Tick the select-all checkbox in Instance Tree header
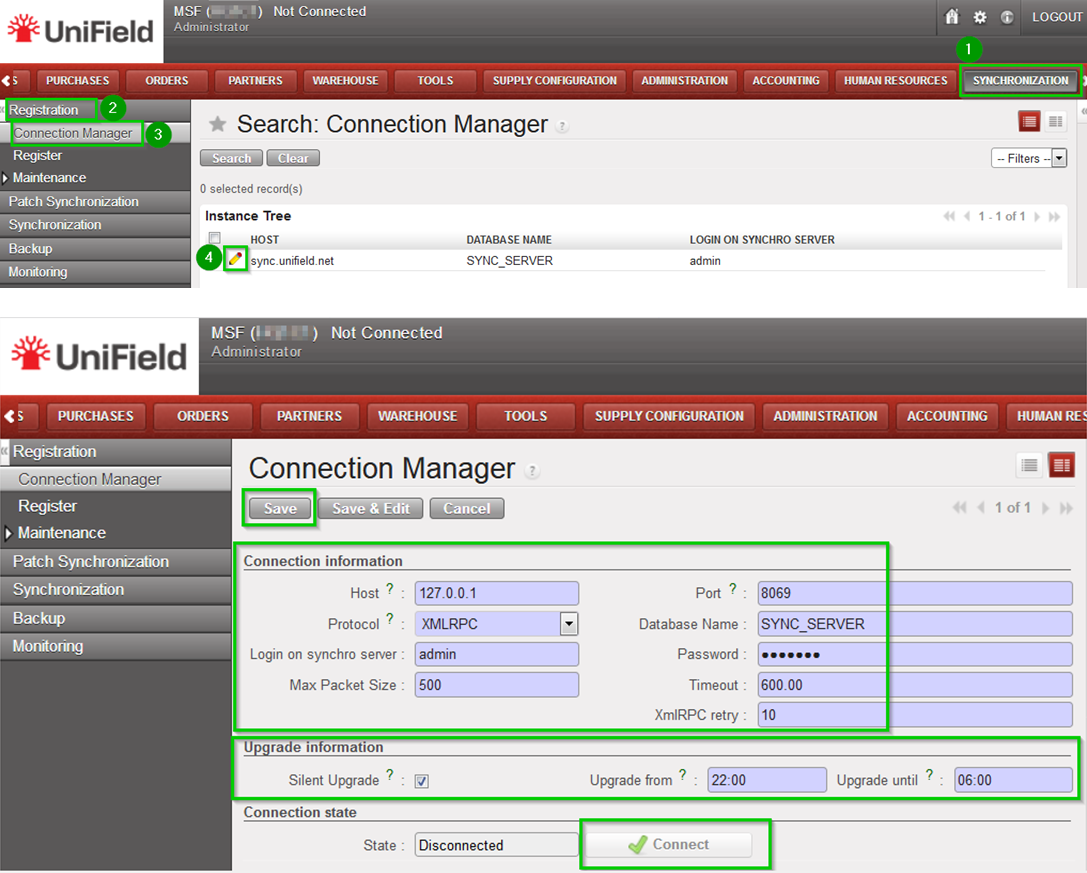 click(x=214, y=238)
